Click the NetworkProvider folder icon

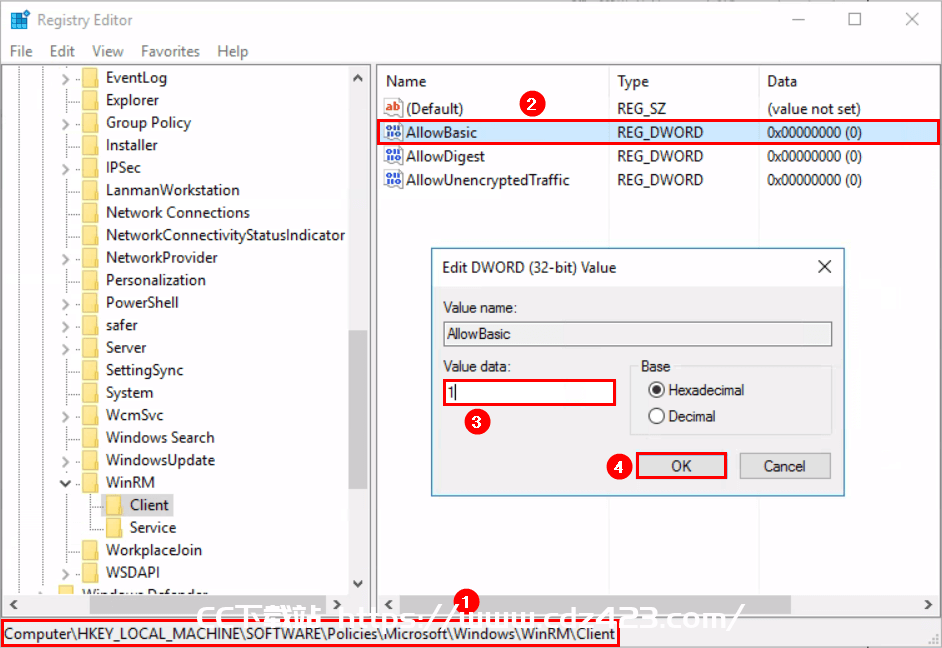click(90, 258)
